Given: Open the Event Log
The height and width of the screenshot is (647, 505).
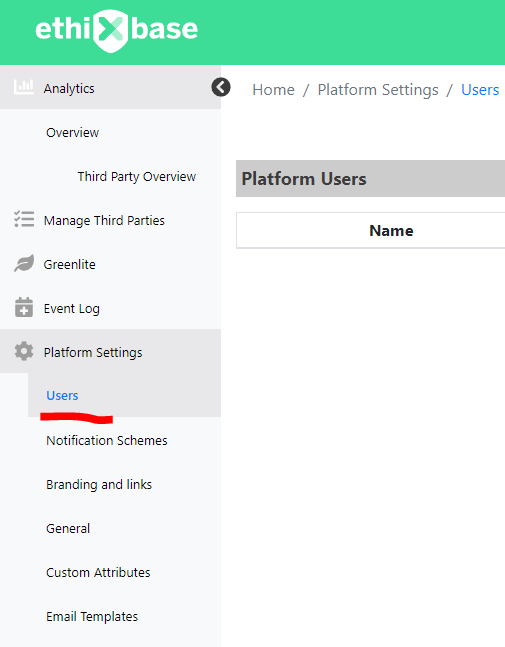Looking at the screenshot, I should point(72,309).
